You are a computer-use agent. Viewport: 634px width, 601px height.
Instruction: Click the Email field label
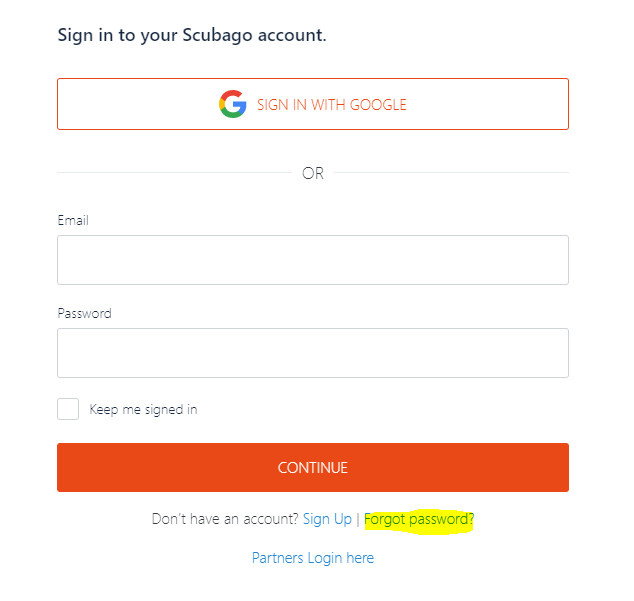[73, 220]
